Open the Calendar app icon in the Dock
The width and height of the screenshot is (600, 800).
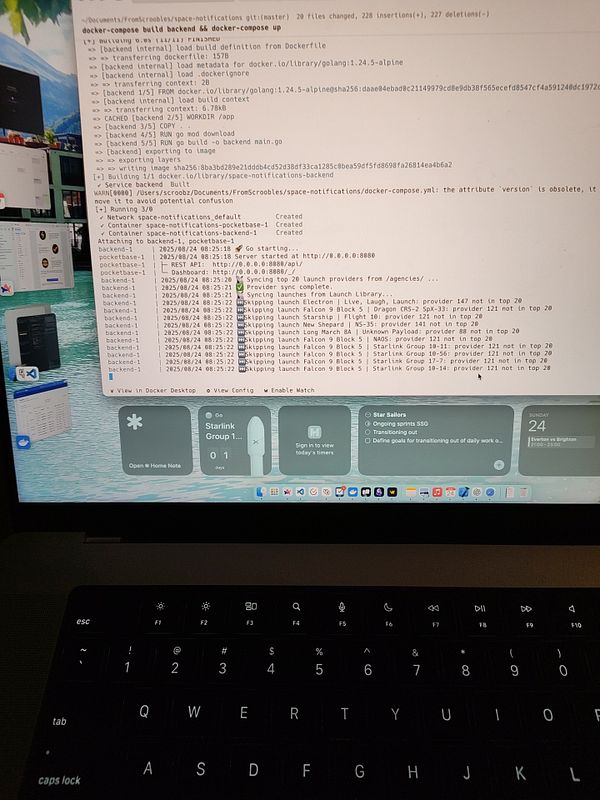point(451,492)
